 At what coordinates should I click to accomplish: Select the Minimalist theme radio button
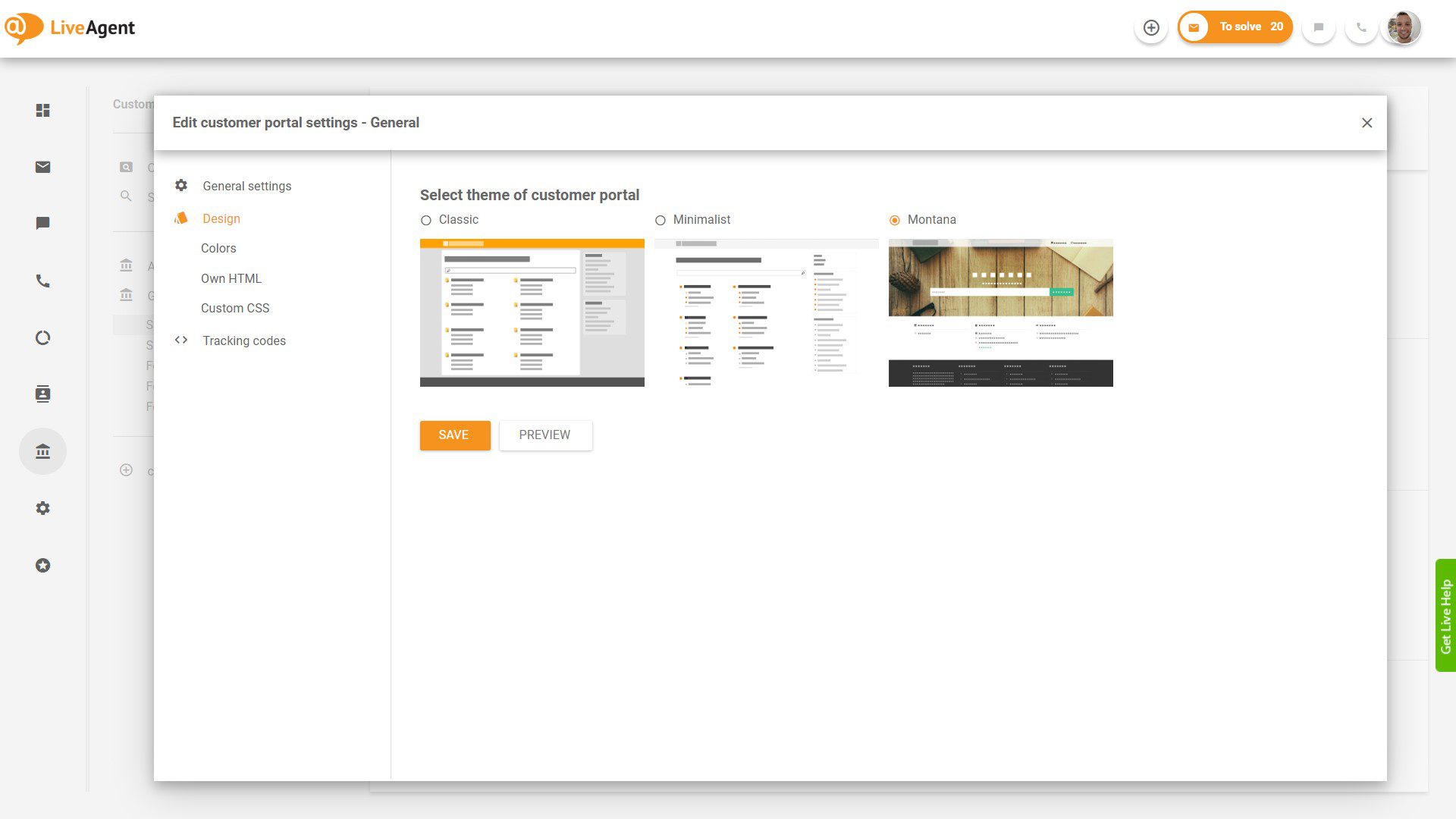point(661,220)
